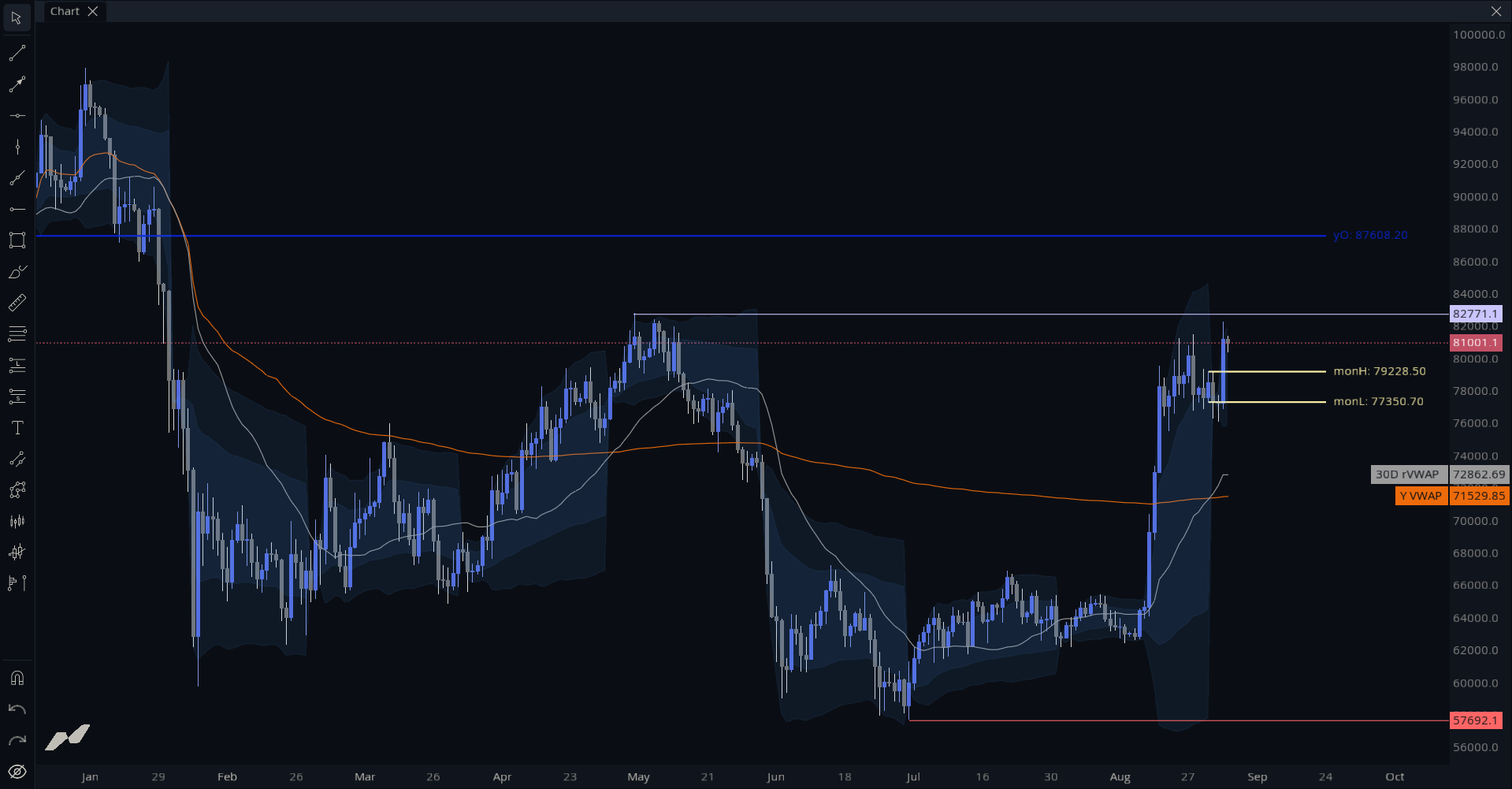Select the 57692.1 support price label

click(x=1476, y=720)
